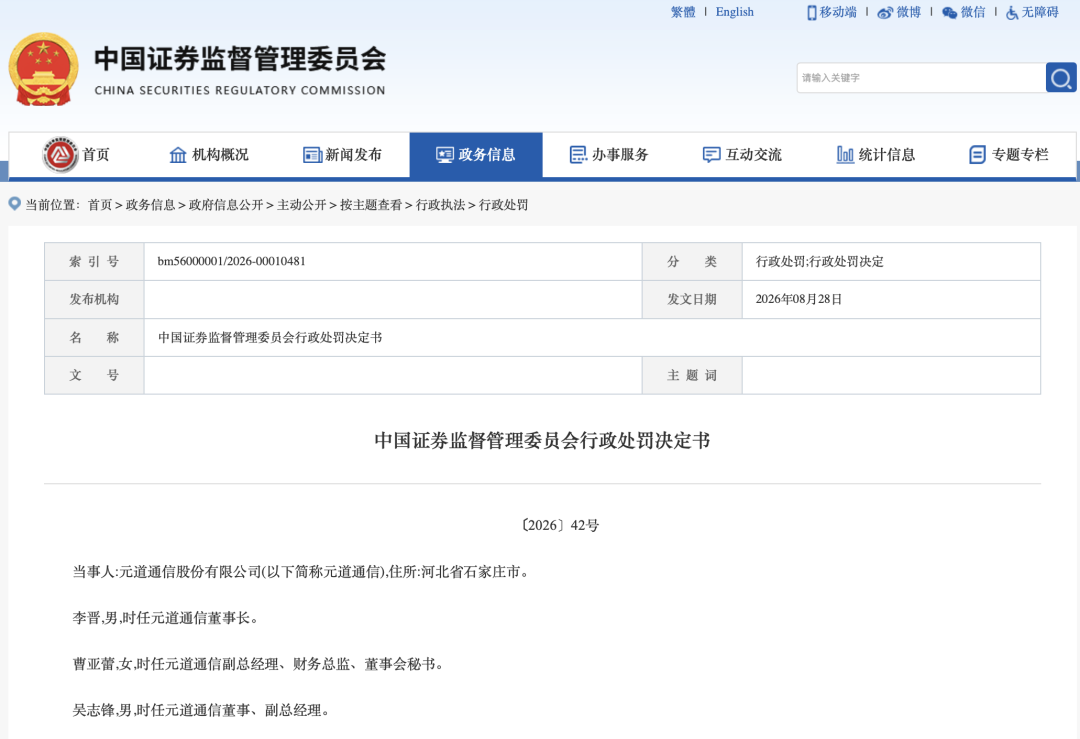Click the document icon beside 办事服务
The height and width of the screenshot is (739, 1080).
click(x=579, y=155)
